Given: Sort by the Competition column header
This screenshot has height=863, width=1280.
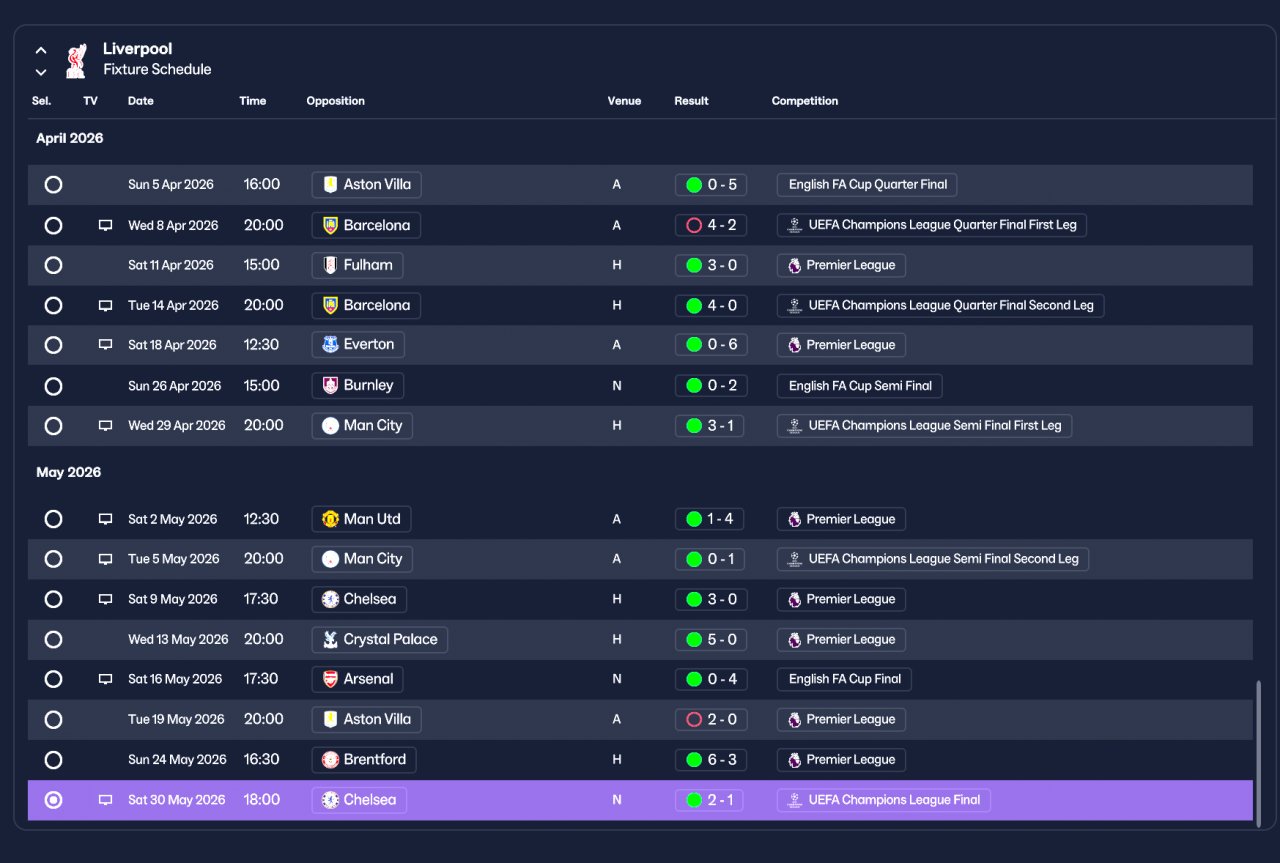Looking at the screenshot, I should [x=805, y=101].
